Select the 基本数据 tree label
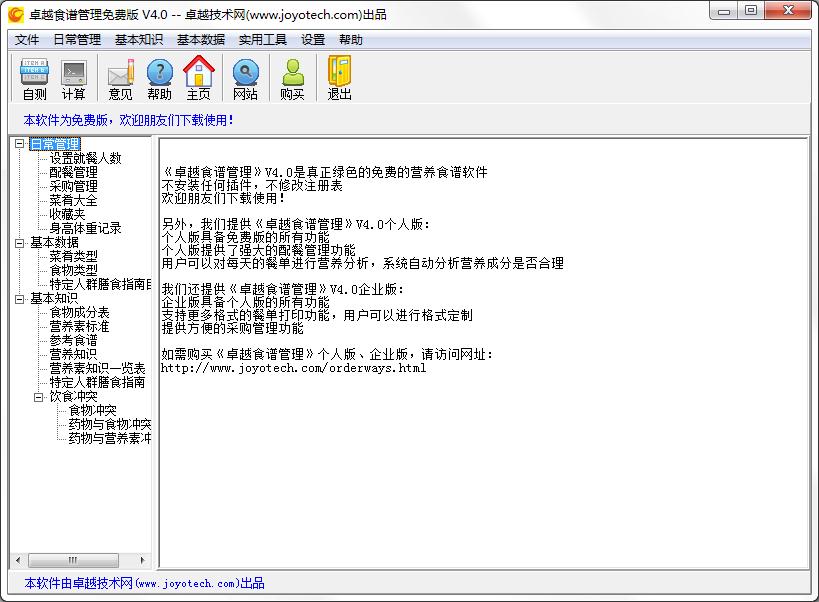The image size is (819, 602). pos(54,242)
